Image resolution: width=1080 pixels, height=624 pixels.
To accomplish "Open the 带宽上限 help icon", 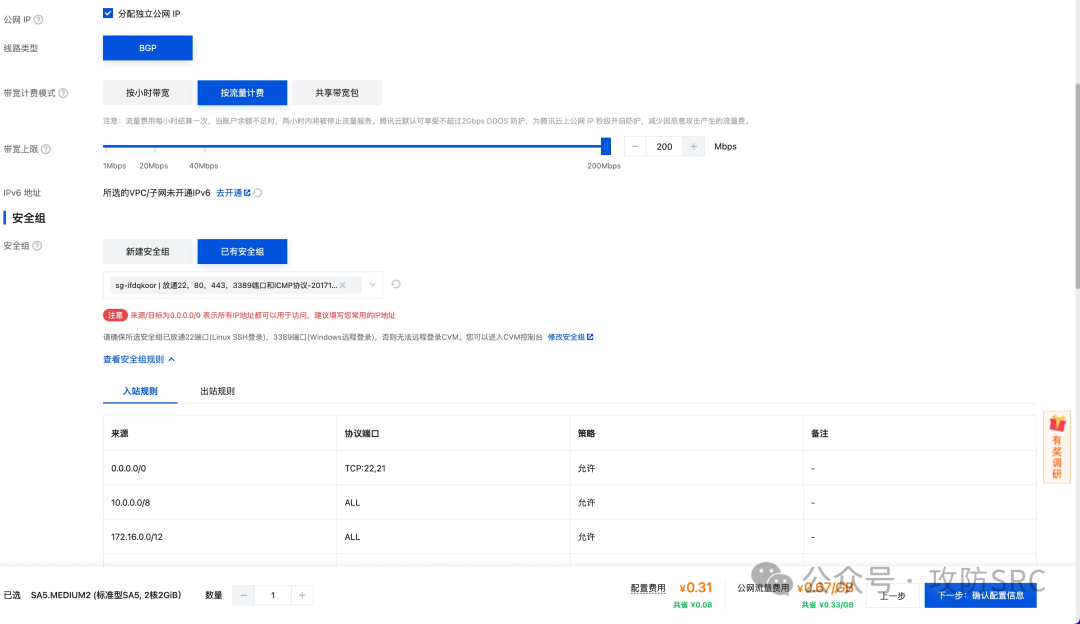I will (47, 148).
